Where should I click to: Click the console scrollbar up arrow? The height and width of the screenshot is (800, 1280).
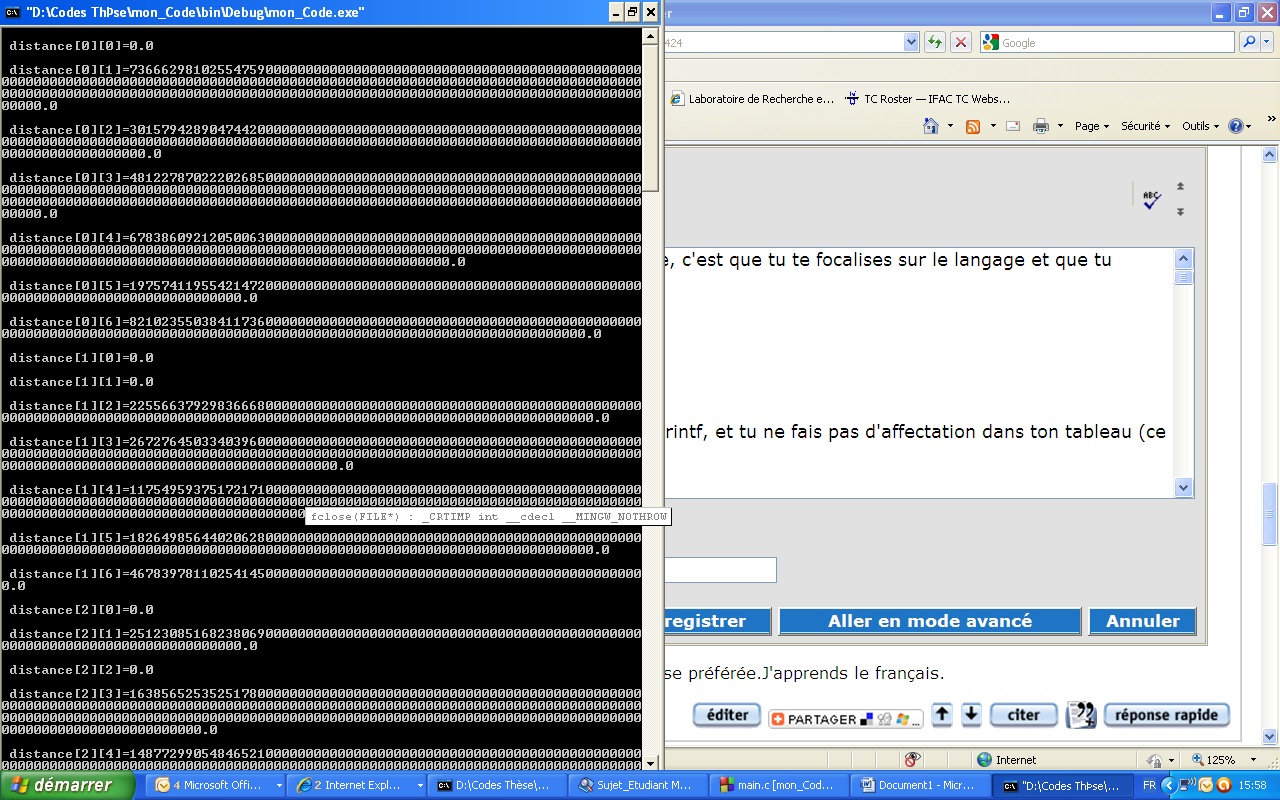coord(651,36)
